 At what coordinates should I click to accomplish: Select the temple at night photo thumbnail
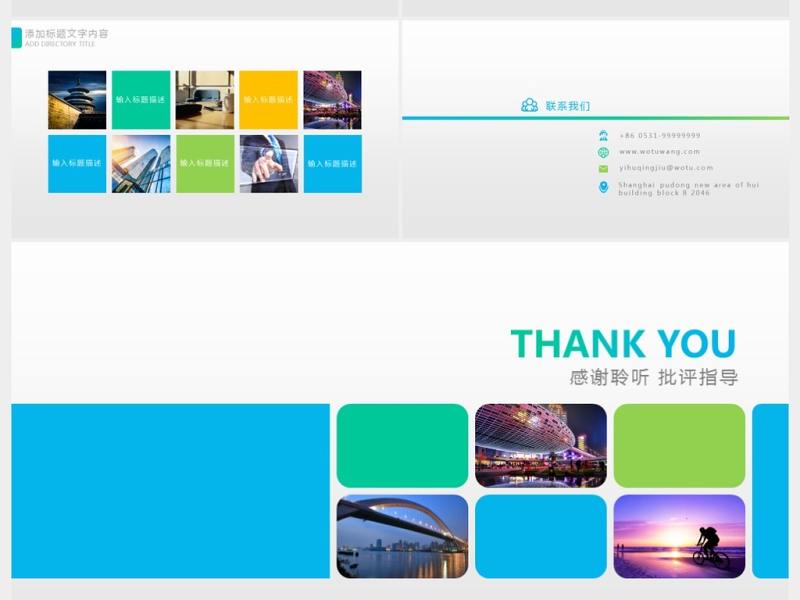77,100
